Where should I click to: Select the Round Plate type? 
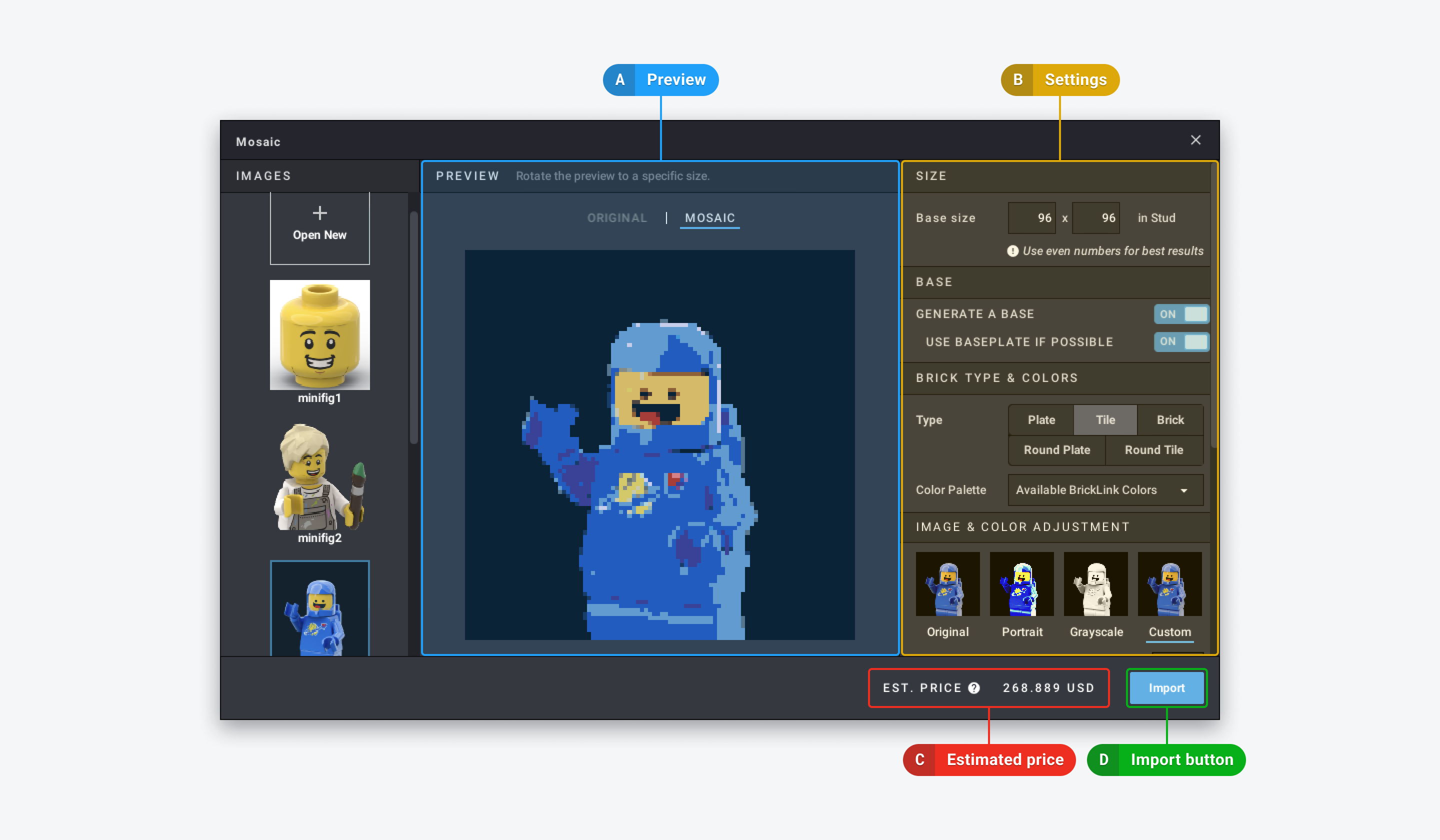point(1056,449)
